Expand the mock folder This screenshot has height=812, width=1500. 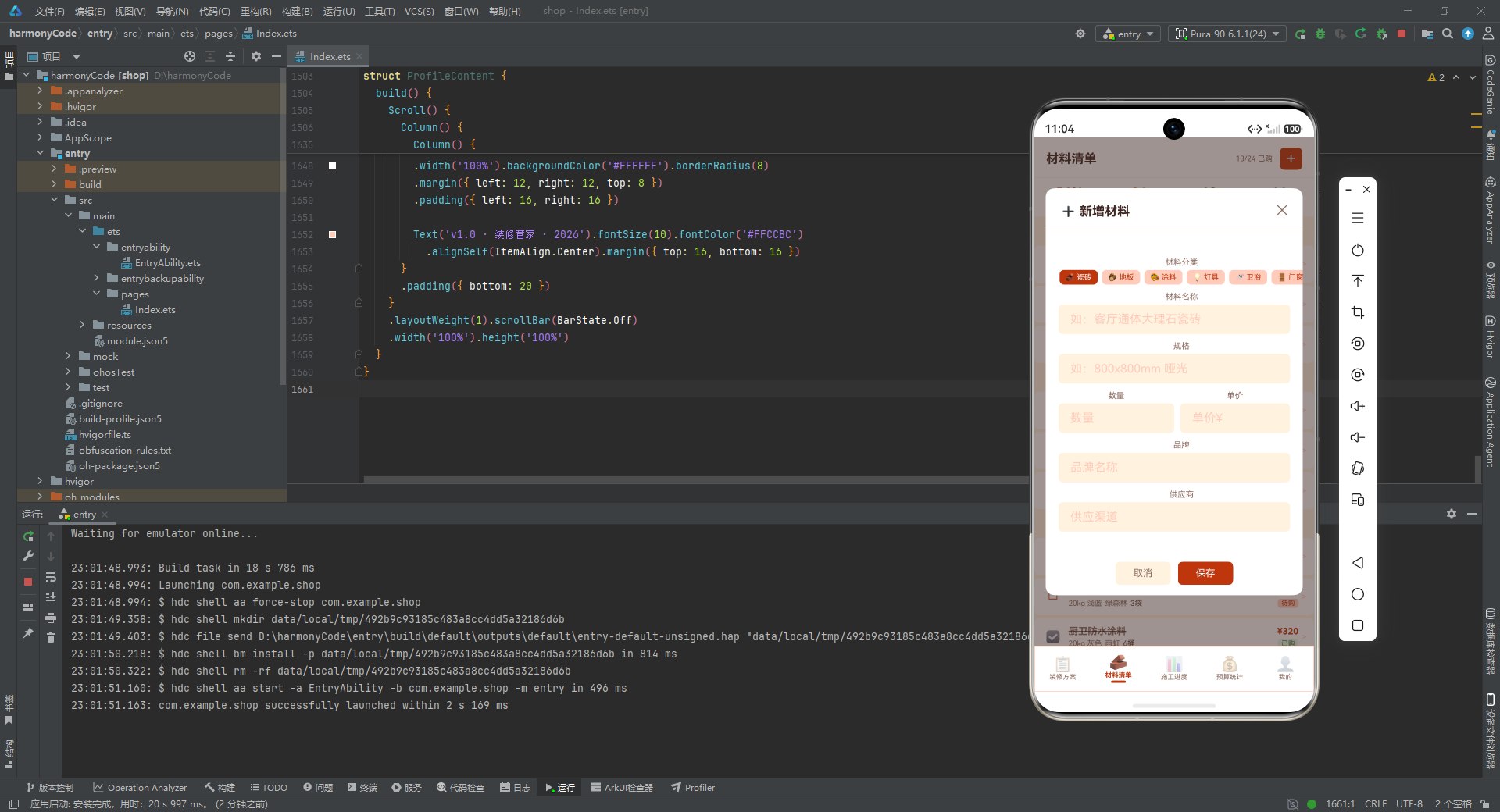coord(68,356)
